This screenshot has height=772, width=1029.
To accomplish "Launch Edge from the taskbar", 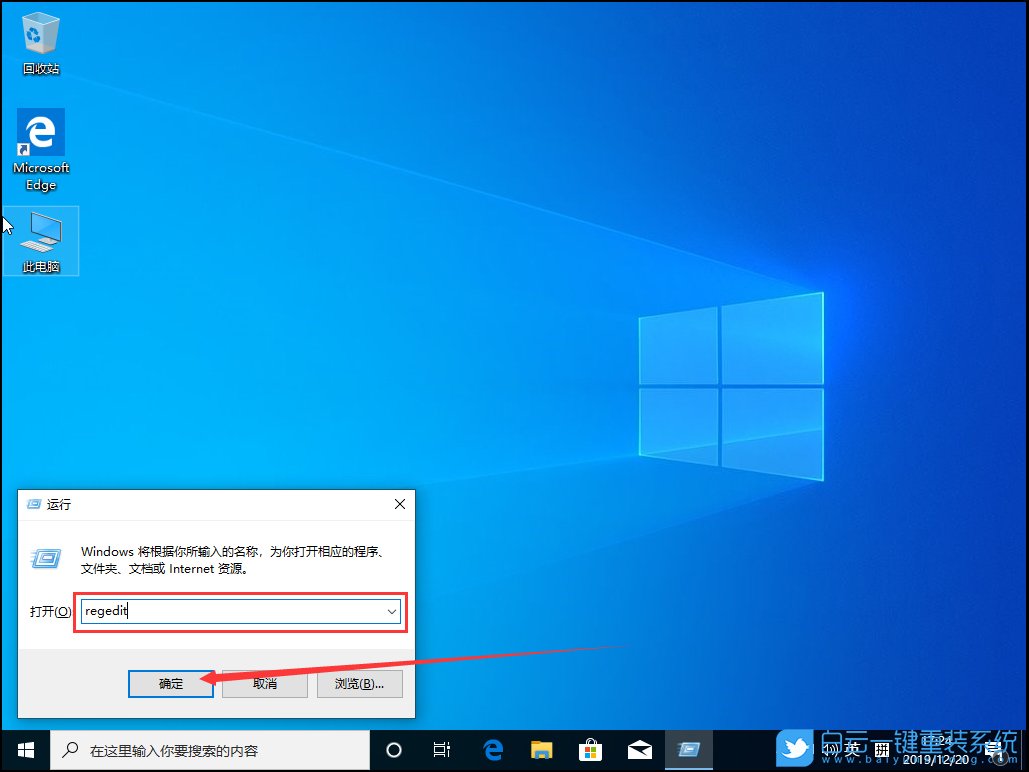I will click(492, 750).
